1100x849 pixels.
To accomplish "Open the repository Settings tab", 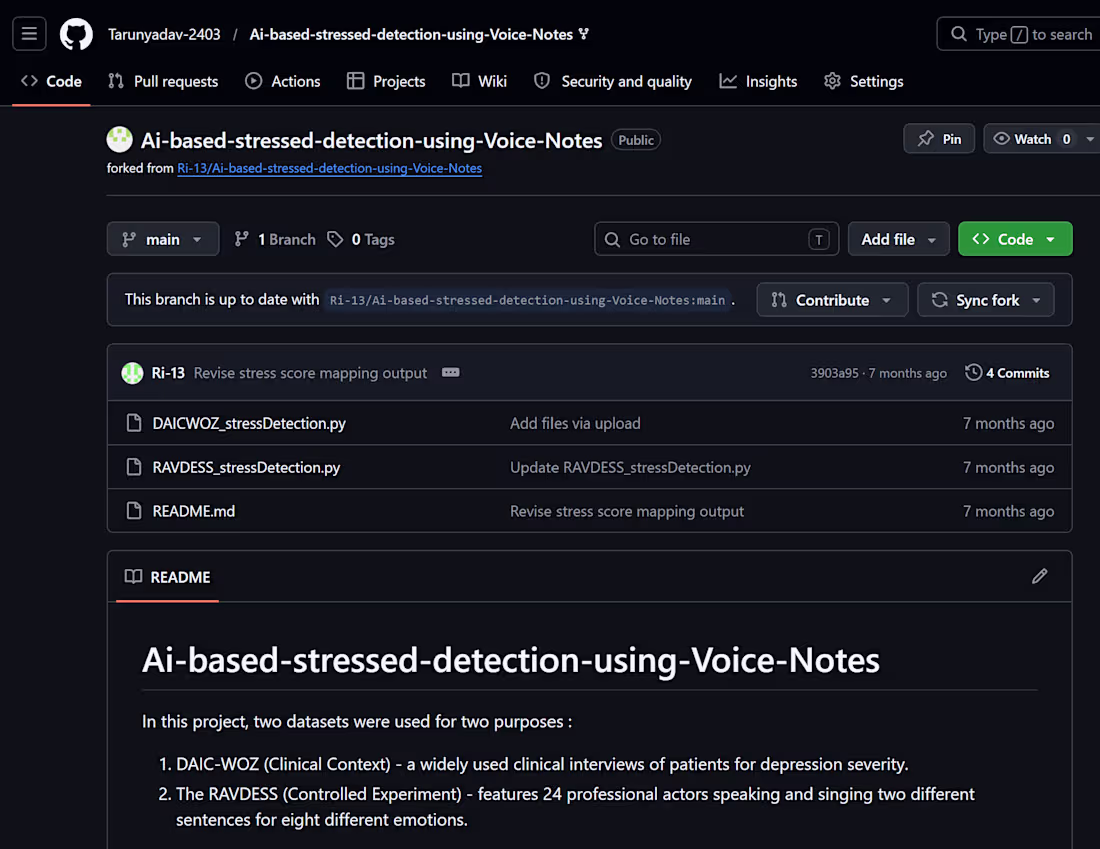I will pos(864,81).
